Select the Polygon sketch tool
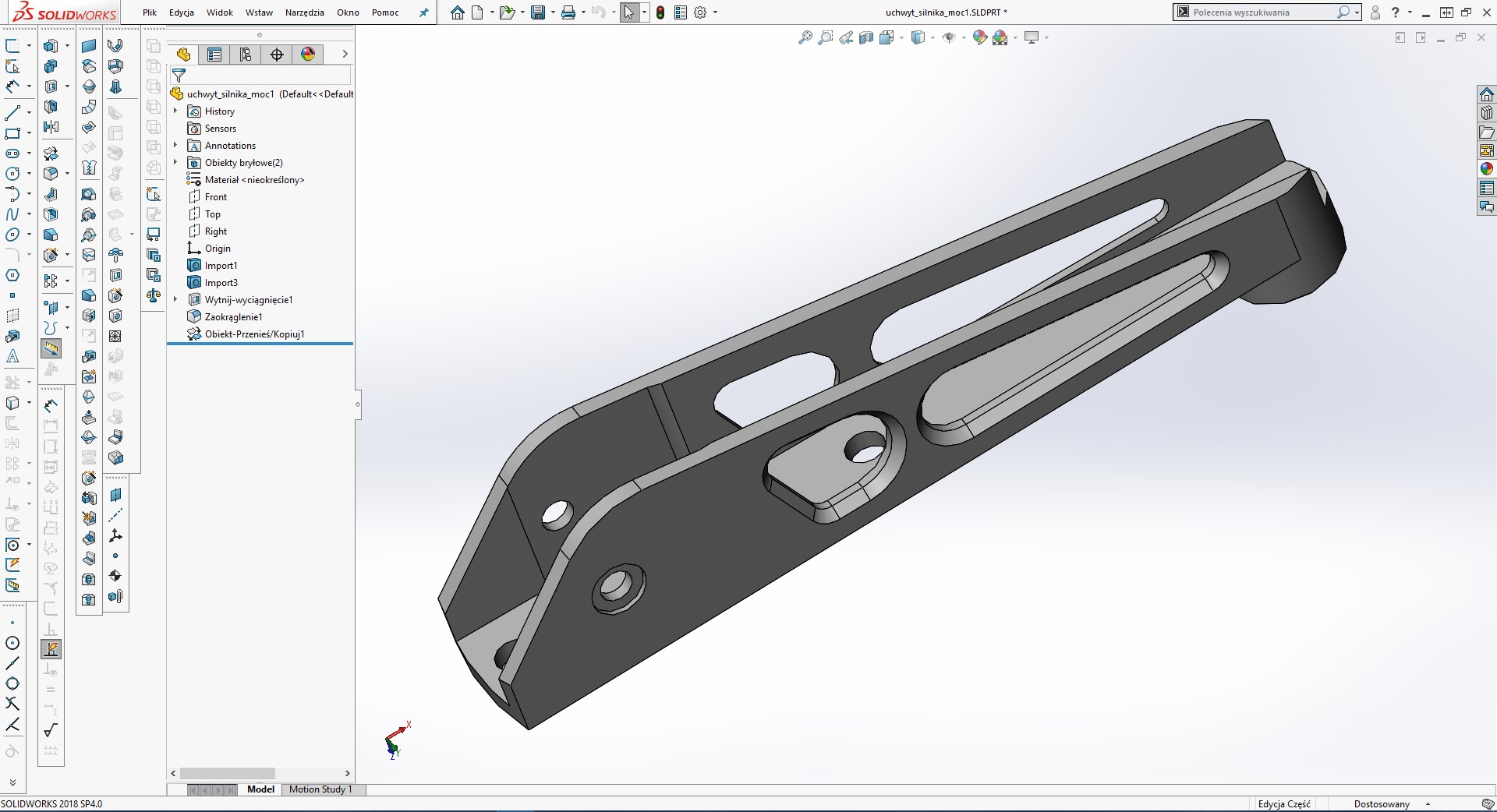Image resolution: width=1497 pixels, height=812 pixels. [x=12, y=275]
